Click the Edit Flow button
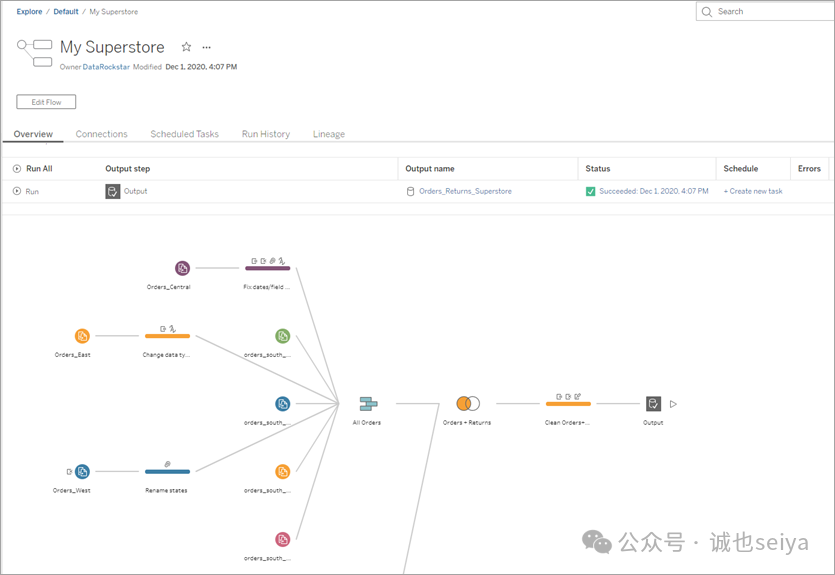 (x=46, y=102)
